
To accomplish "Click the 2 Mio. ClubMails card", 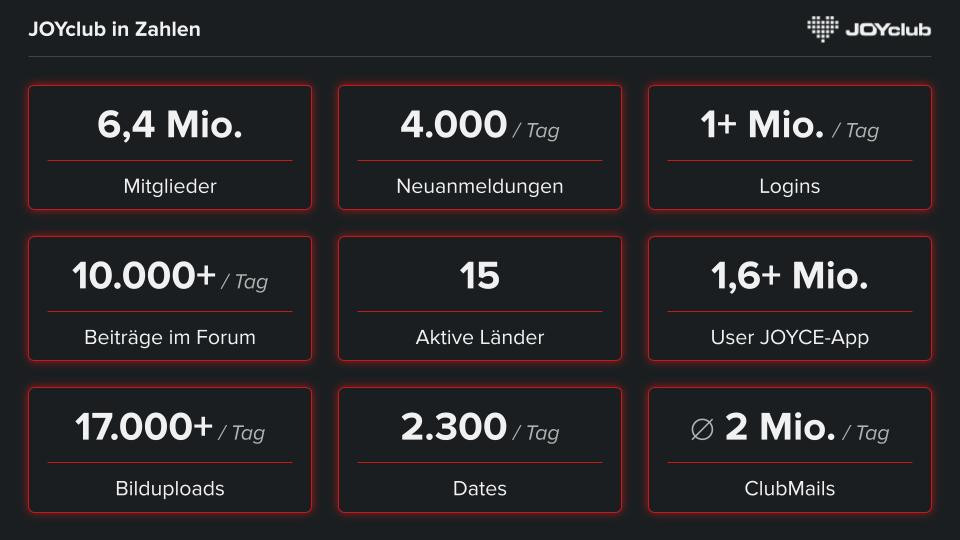I will (790, 450).
